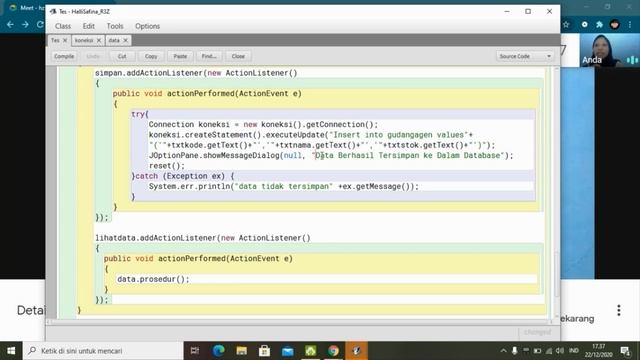Click the battery tray icon
Viewport: 640px width, 360px height.
(537, 351)
